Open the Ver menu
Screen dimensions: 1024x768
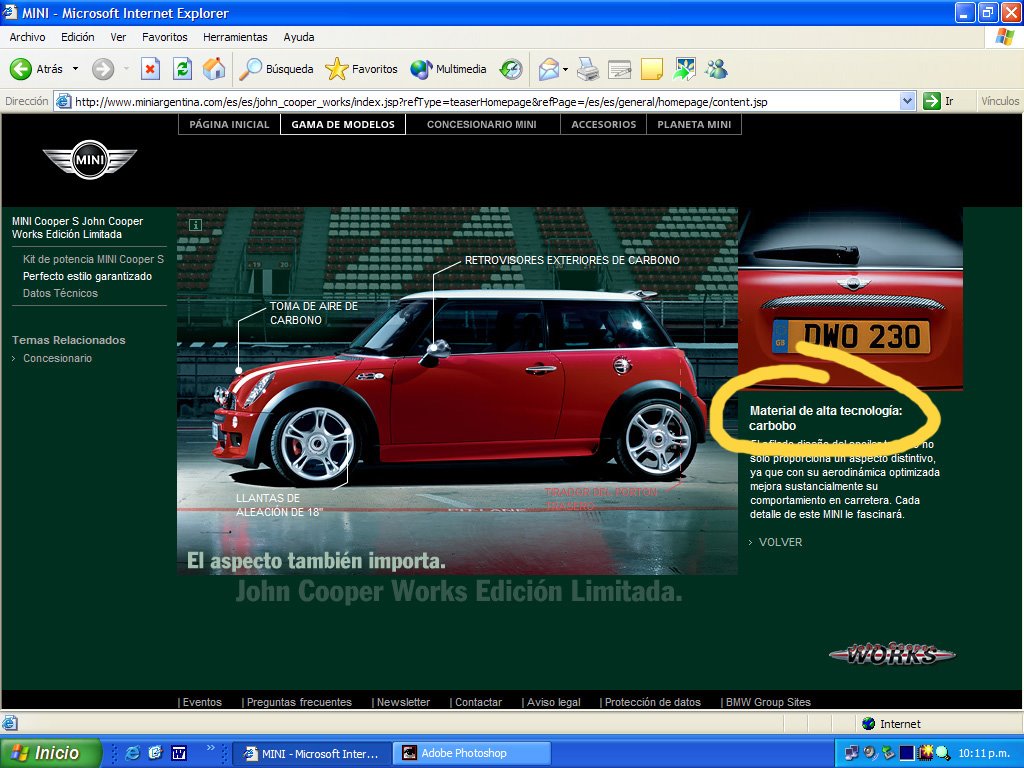(118, 37)
